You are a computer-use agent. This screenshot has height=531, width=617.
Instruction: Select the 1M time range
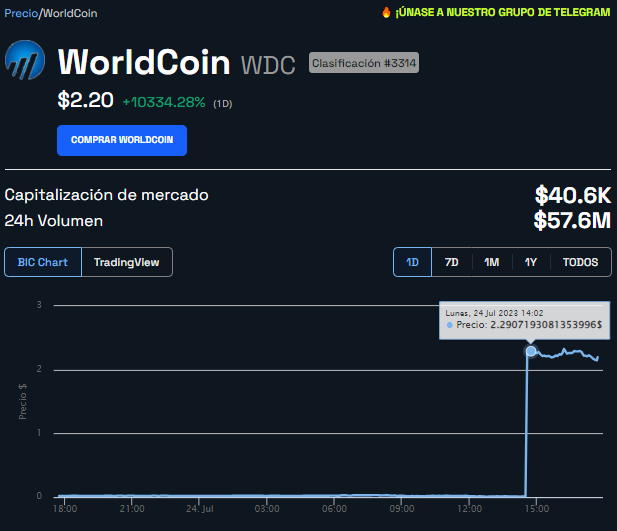tap(491, 262)
